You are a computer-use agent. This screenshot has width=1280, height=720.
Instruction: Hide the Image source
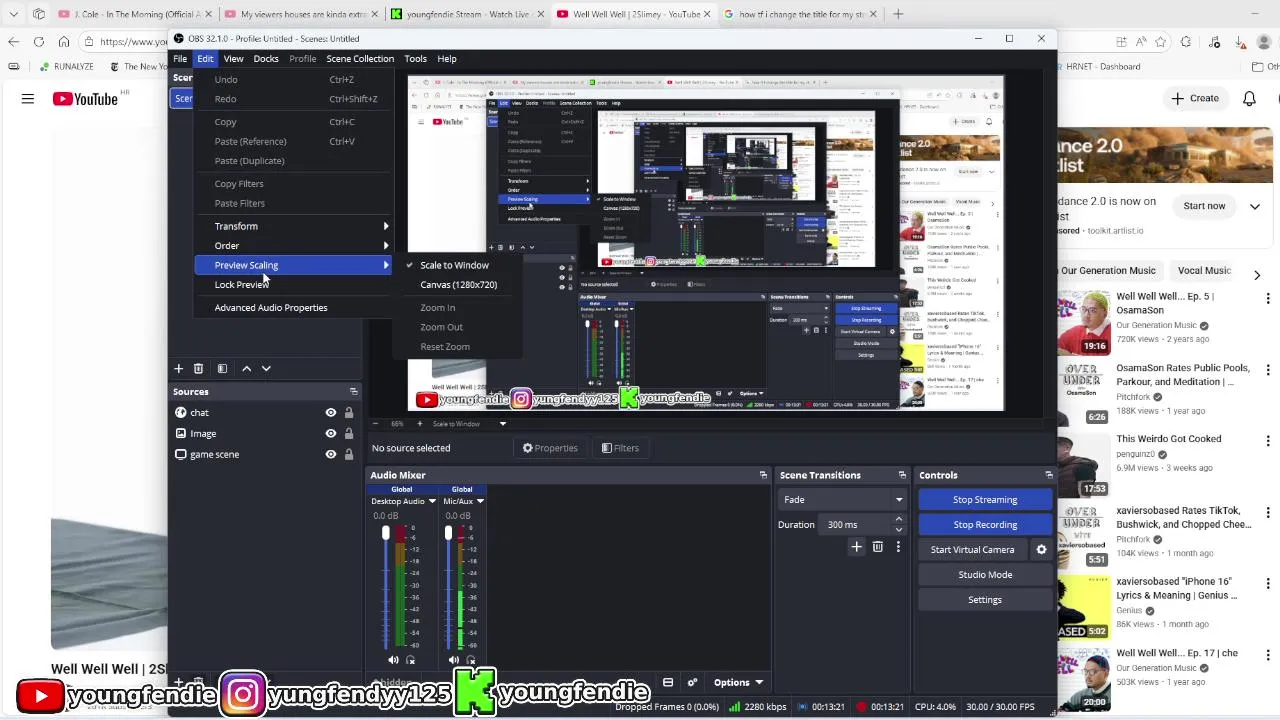331,434
